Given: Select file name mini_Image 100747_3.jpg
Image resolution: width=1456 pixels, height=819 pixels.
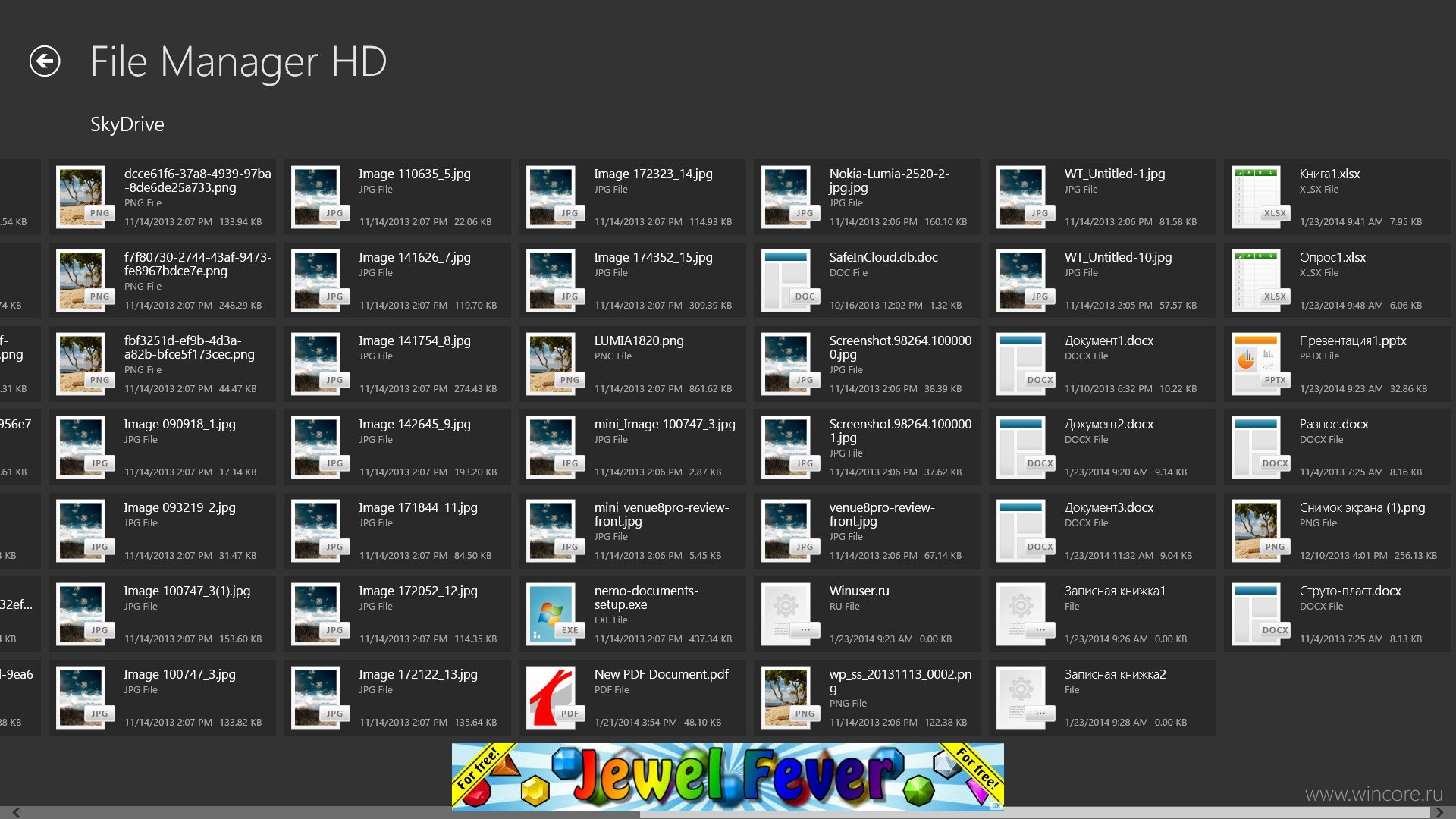Looking at the screenshot, I should (665, 424).
